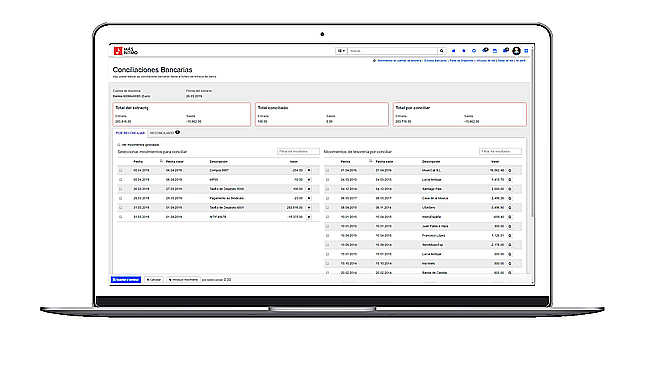Sort right table by Descripción header
The image size is (650, 365).
coord(431,162)
